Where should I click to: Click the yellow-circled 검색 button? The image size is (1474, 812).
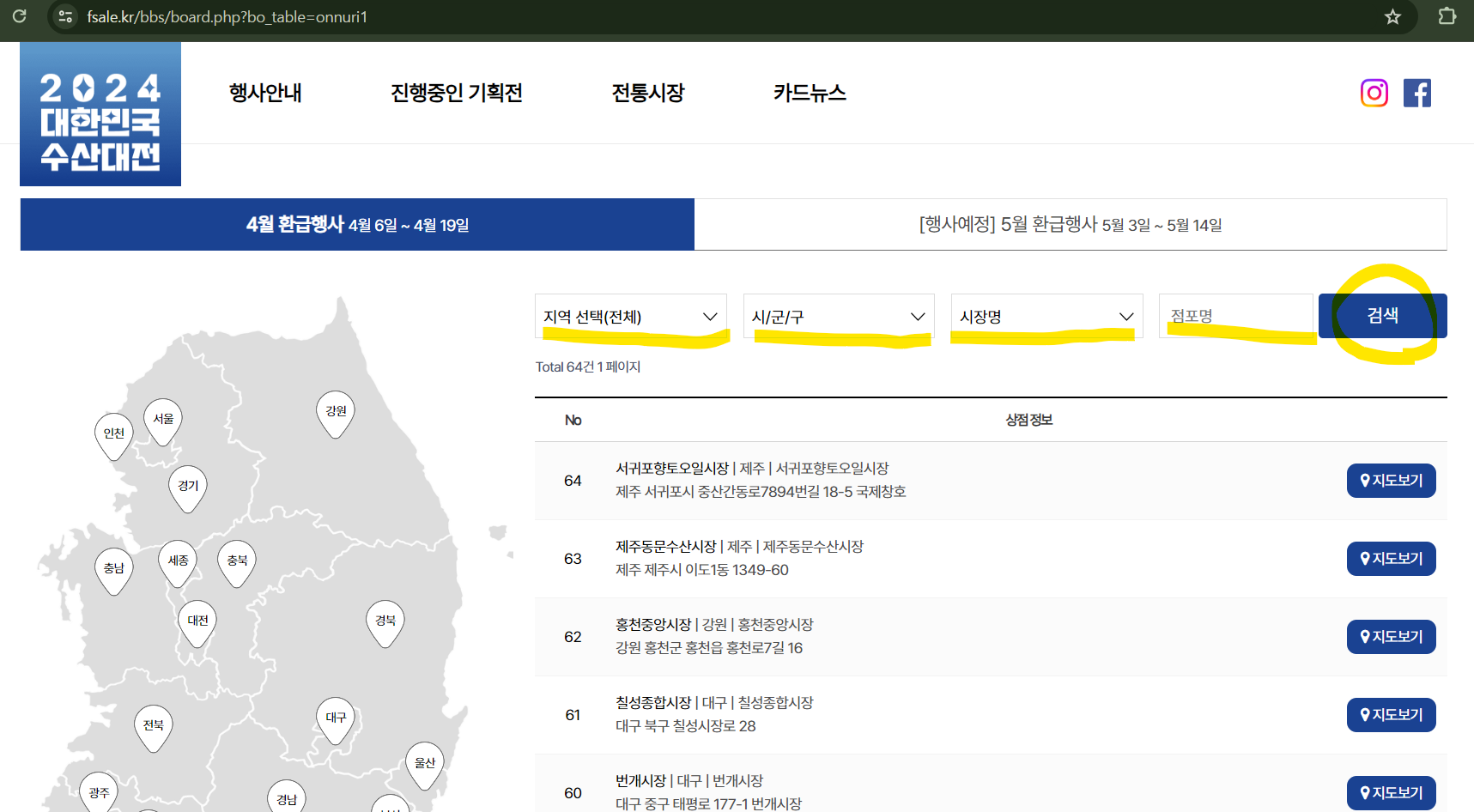click(1381, 315)
